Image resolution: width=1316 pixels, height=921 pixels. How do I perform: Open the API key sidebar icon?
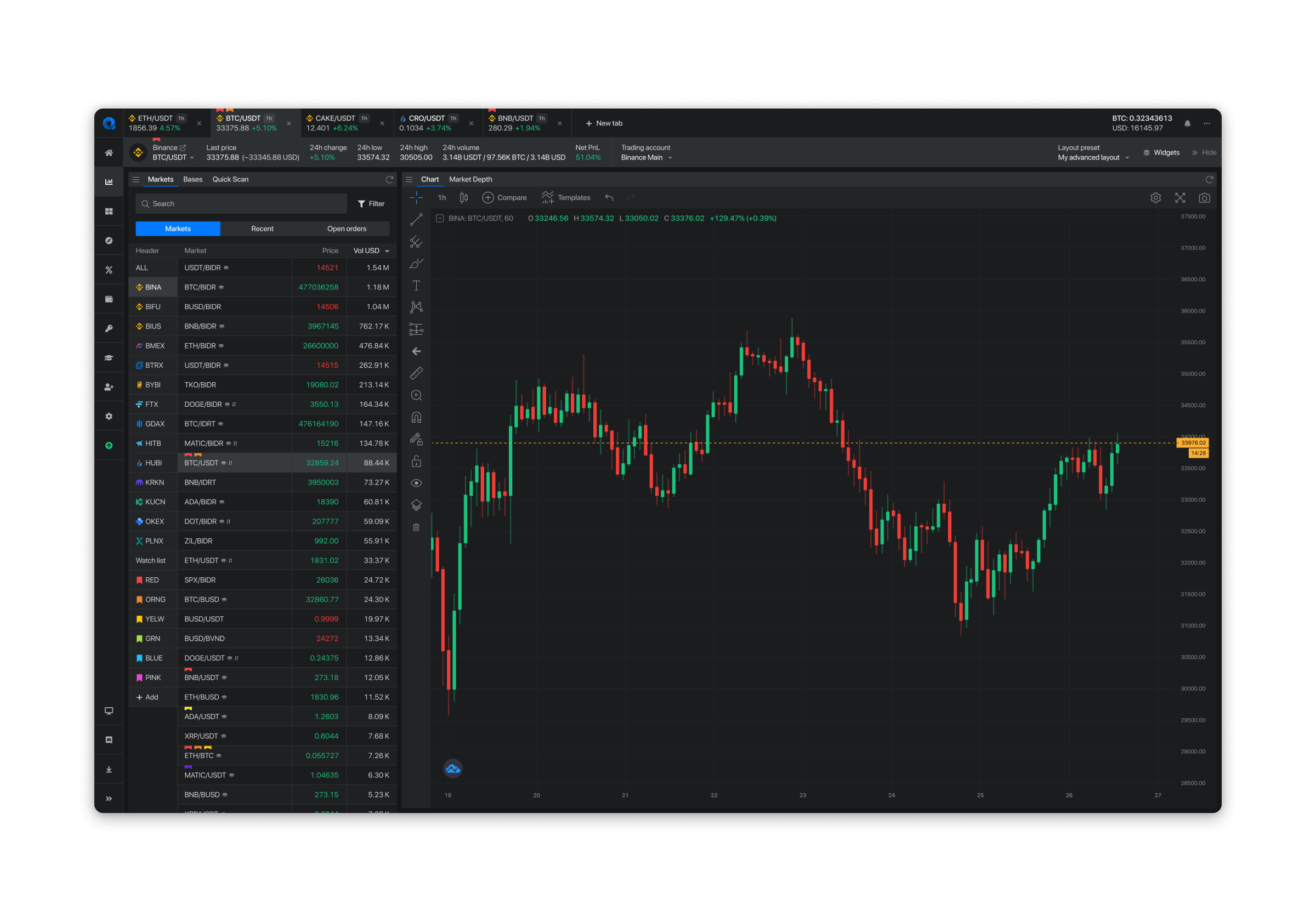[x=109, y=328]
